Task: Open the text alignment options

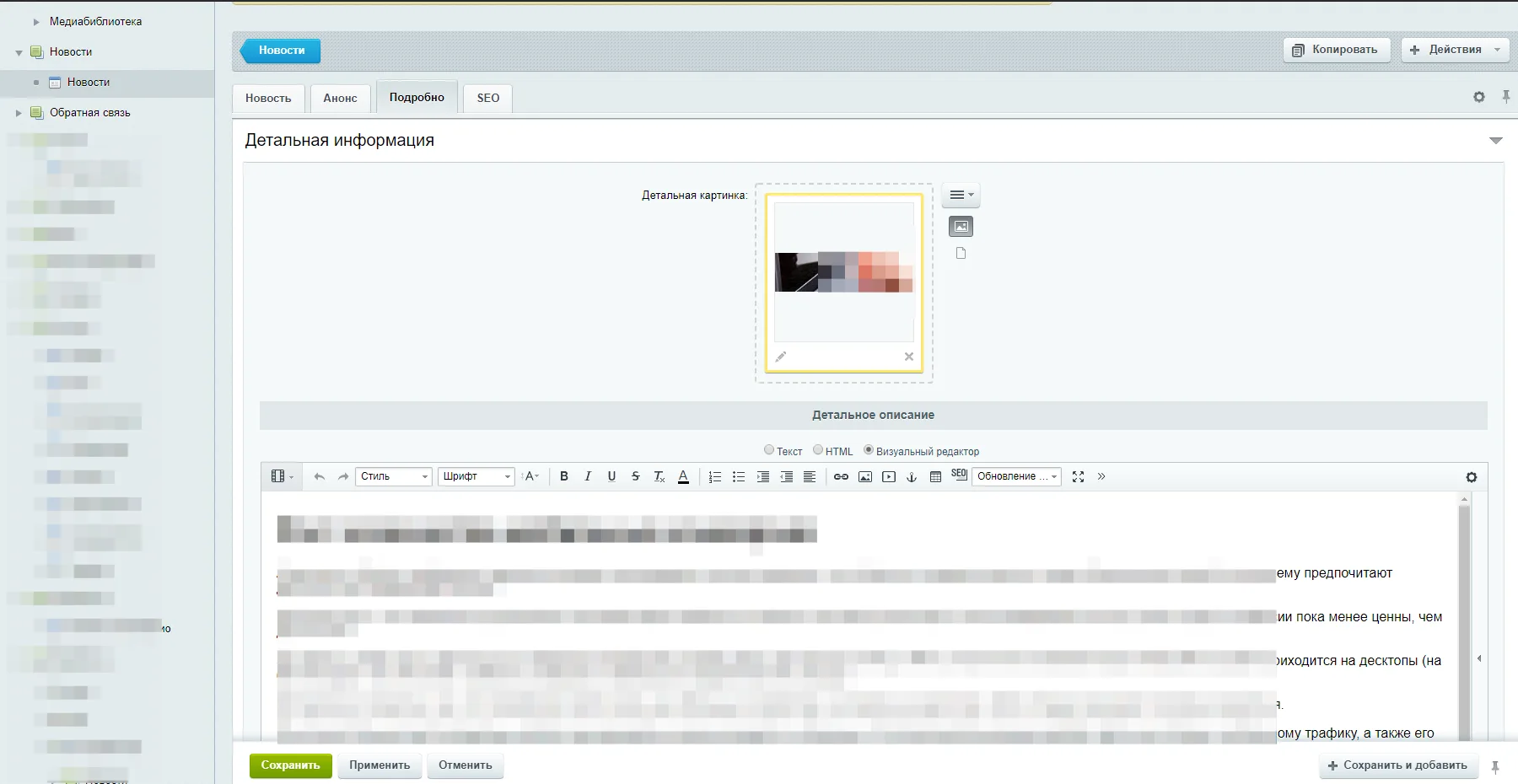Action: tap(810, 476)
